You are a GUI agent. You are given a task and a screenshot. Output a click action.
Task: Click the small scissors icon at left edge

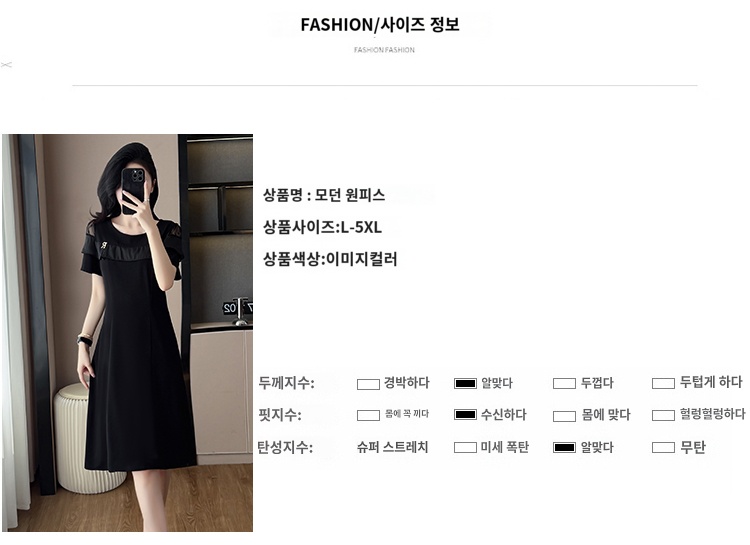6,64
